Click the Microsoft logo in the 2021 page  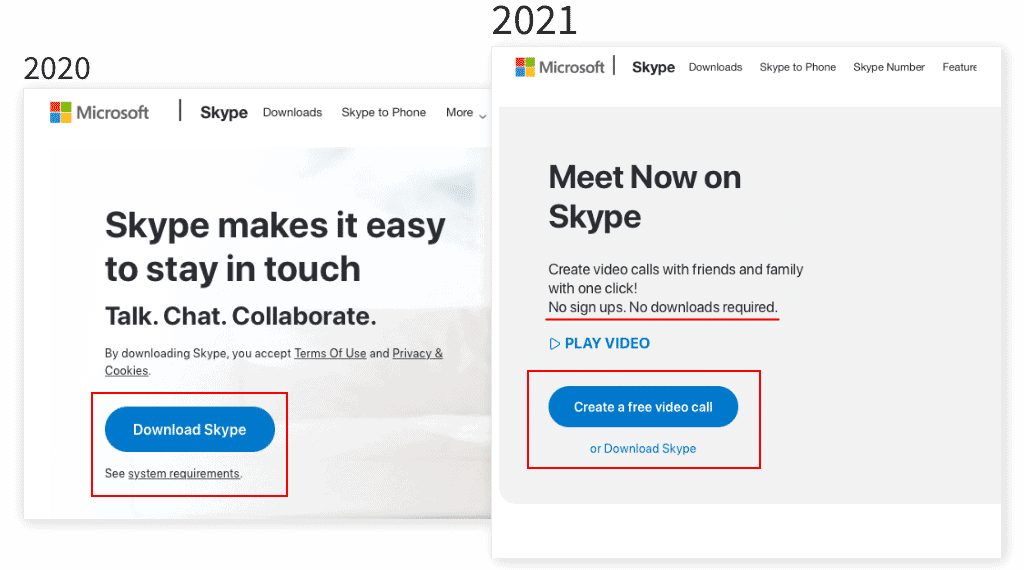[560, 67]
